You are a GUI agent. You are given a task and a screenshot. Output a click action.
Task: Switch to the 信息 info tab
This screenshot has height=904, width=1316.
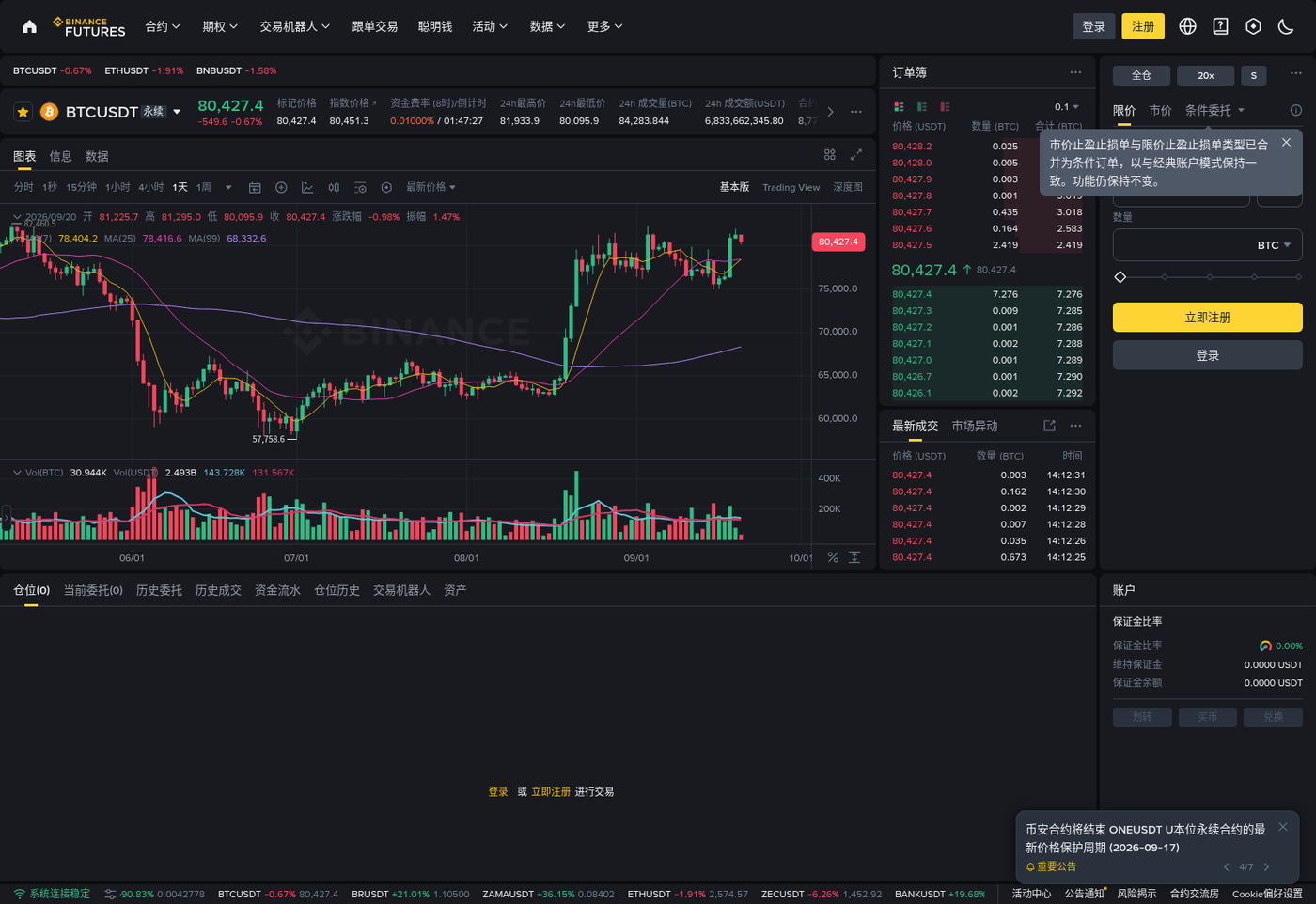click(60, 156)
